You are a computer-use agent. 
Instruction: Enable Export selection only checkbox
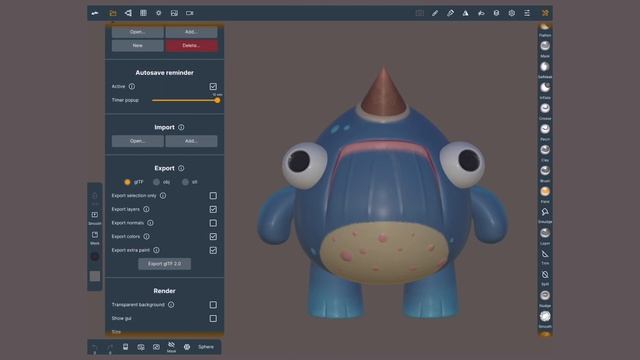(213, 196)
